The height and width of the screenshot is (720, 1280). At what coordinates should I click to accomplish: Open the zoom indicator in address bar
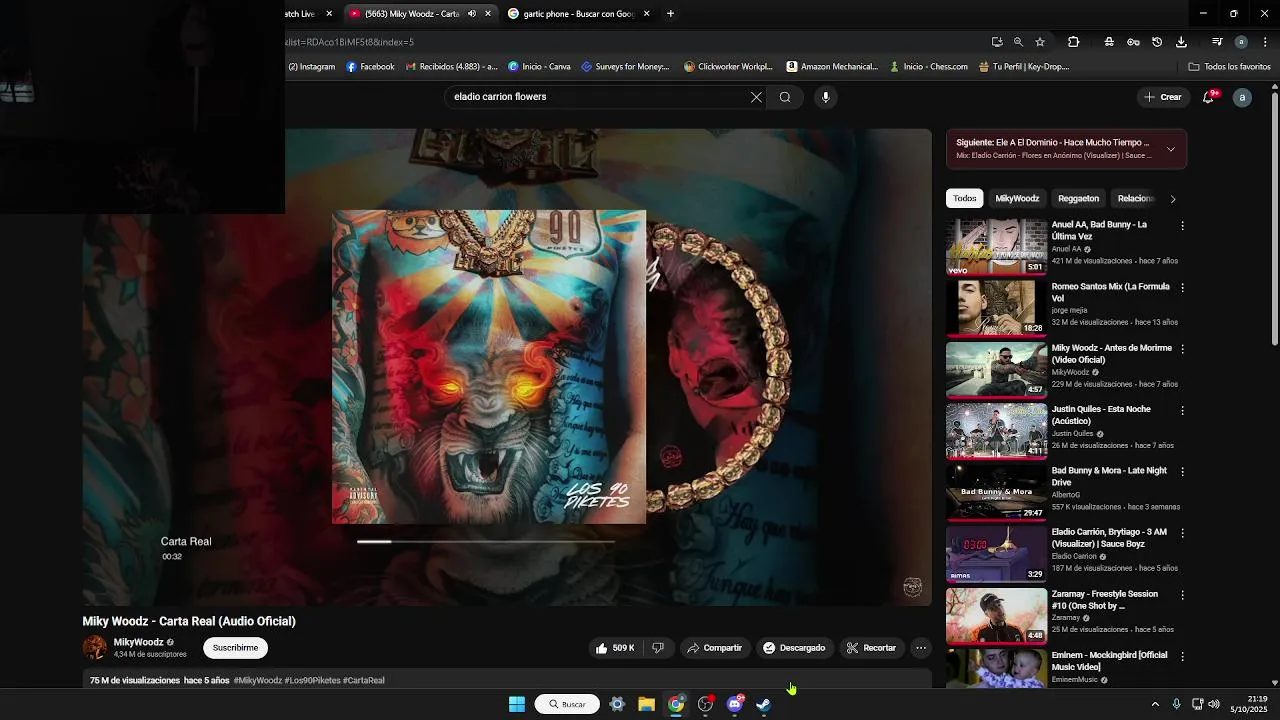(1018, 42)
